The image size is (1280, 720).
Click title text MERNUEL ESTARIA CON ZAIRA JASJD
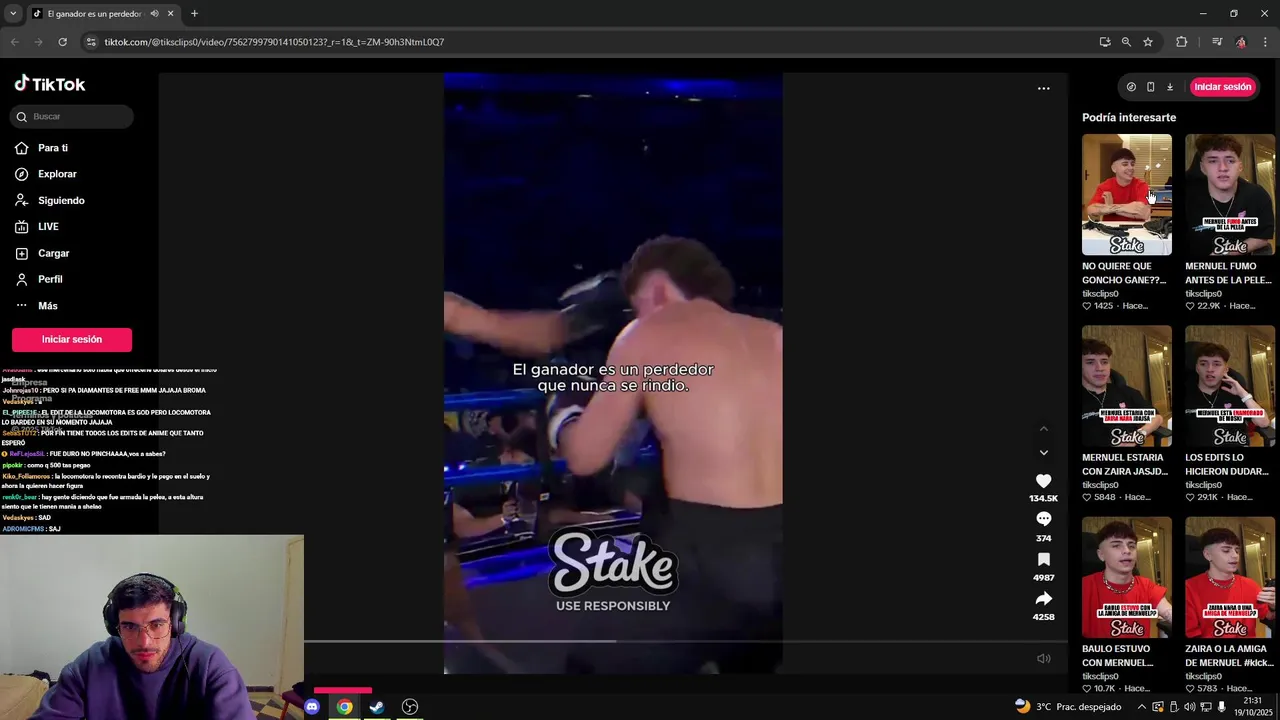click(x=1125, y=464)
